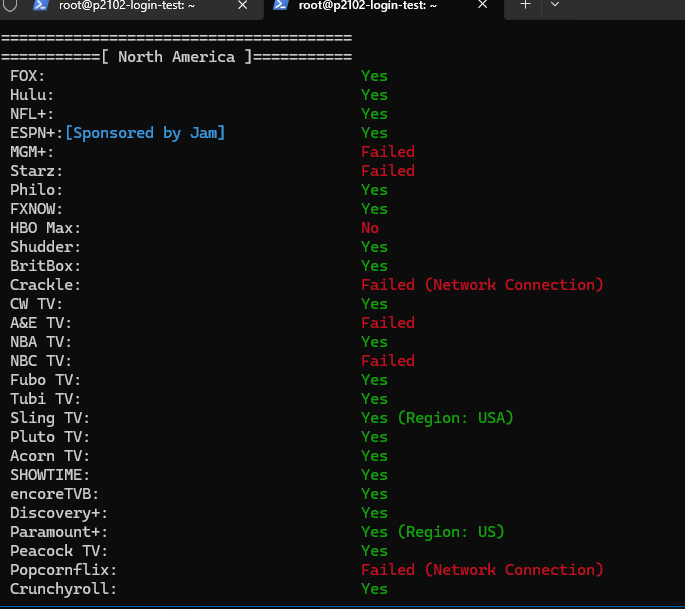Viewport: 685px width, 609px height.
Task: Click the green 'Yes' result for NBA TV
Action: [x=374, y=342]
